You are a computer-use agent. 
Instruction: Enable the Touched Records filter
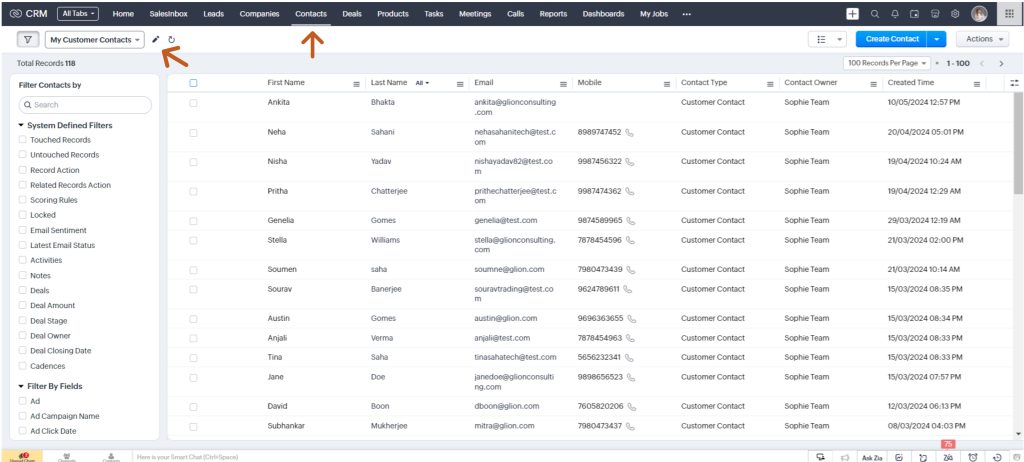click(x=23, y=140)
